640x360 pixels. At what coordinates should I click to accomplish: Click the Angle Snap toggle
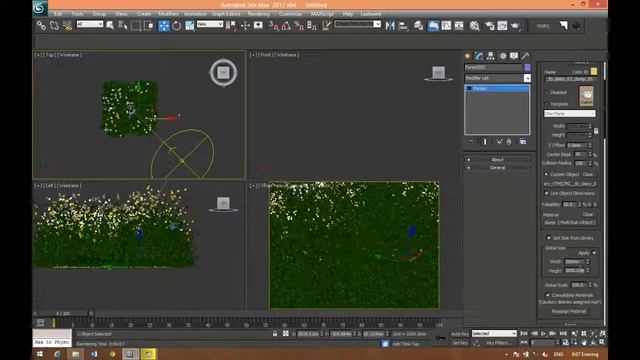(286, 26)
